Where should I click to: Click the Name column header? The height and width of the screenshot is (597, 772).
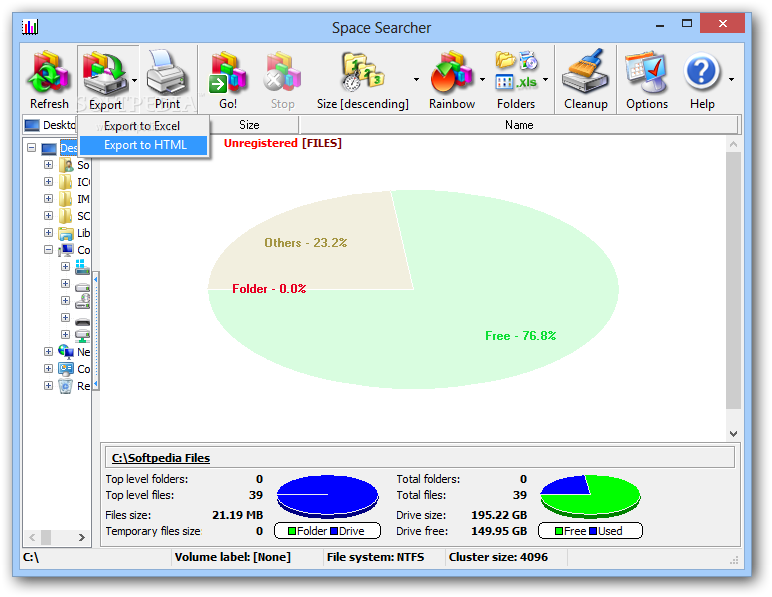(519, 125)
